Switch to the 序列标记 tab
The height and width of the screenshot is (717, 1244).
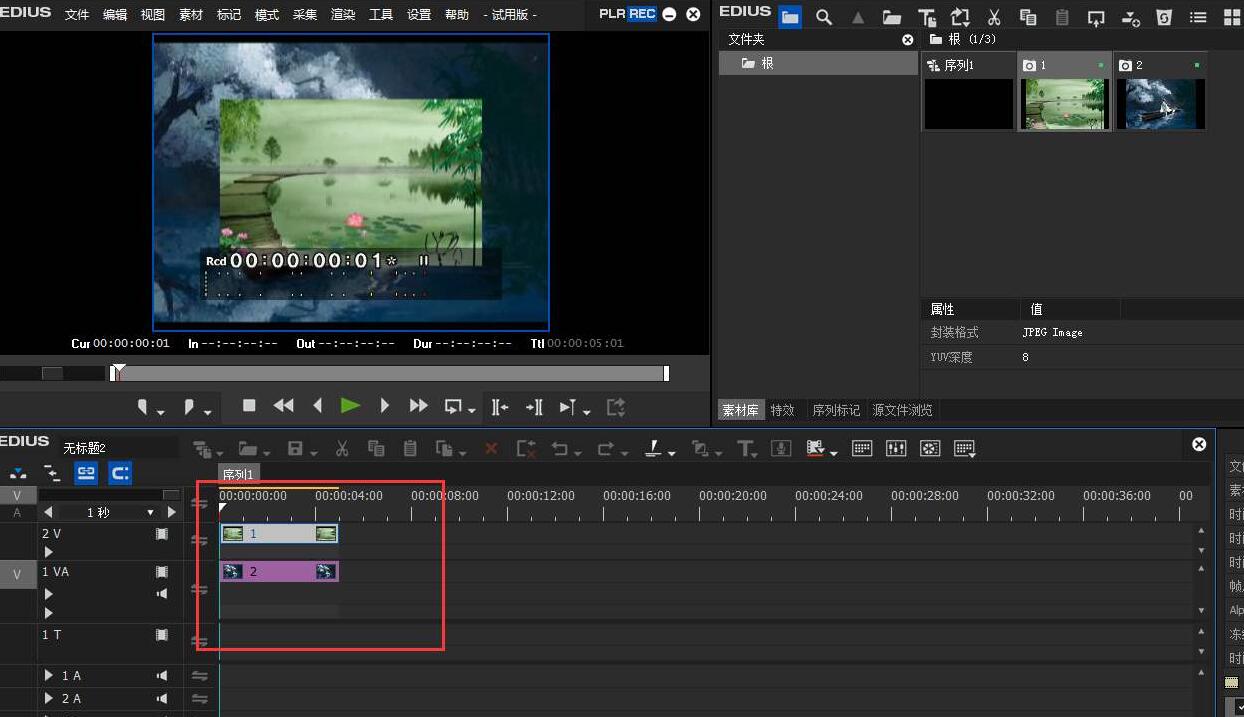coord(836,410)
